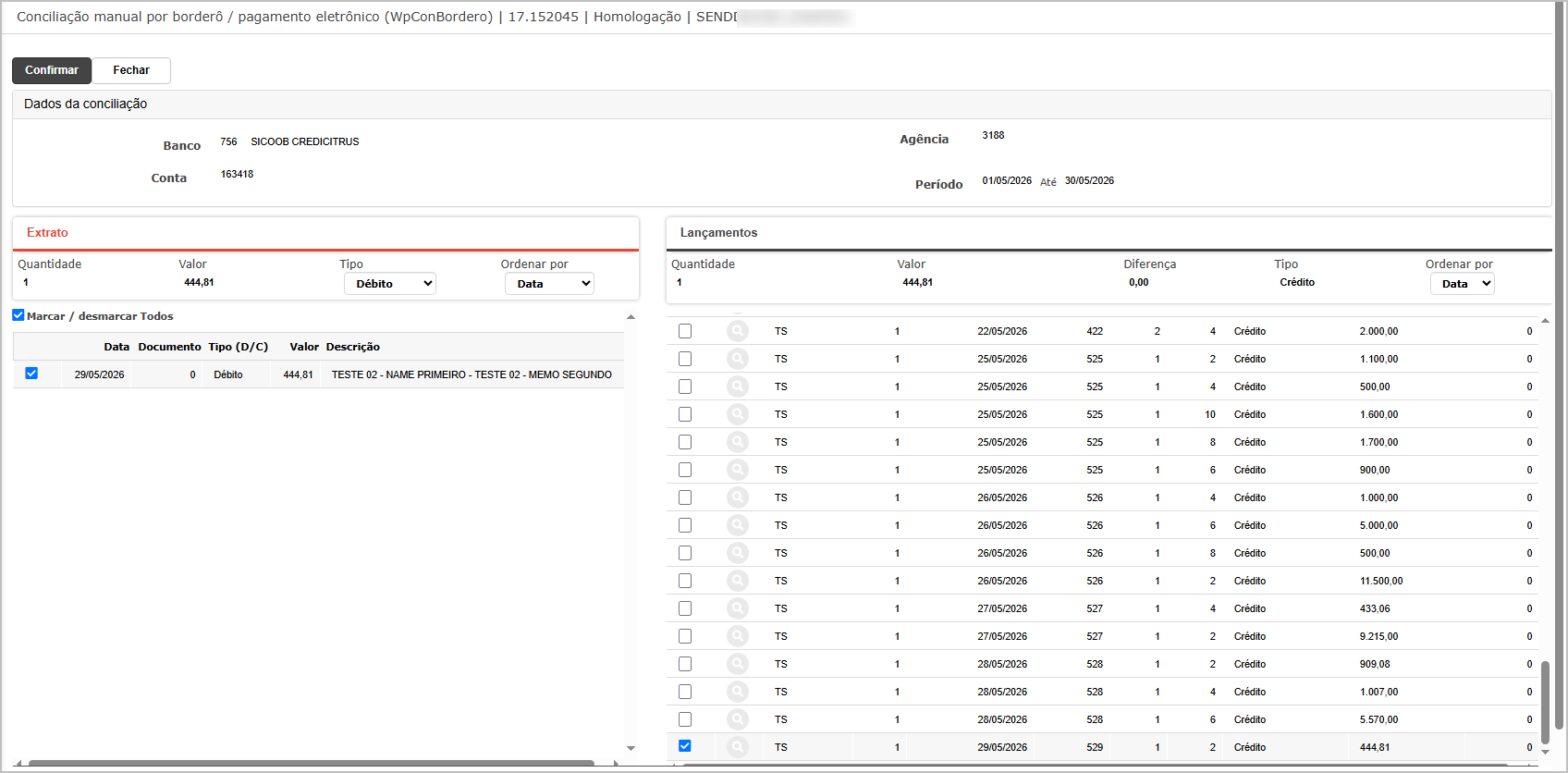Open details magnifier for 1.700,00 entry
The image size is (1568, 773).
[x=738, y=442]
